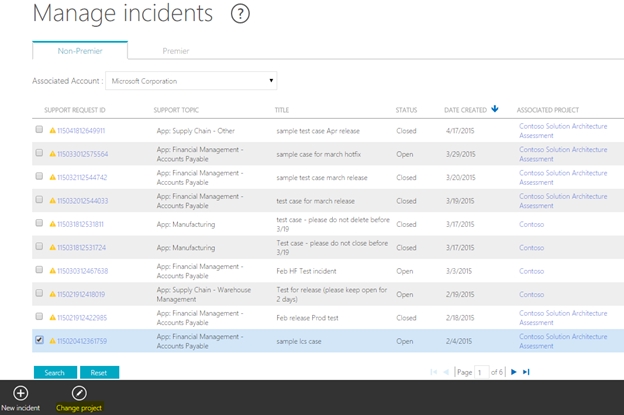Jump to last page arrow

point(527,372)
